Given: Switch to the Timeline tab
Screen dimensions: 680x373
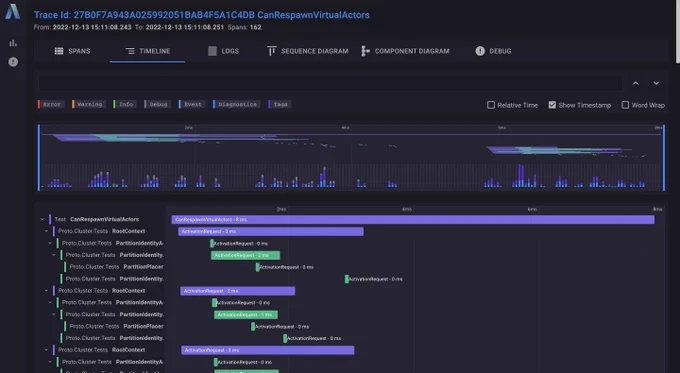Looking at the screenshot, I should (147, 51).
